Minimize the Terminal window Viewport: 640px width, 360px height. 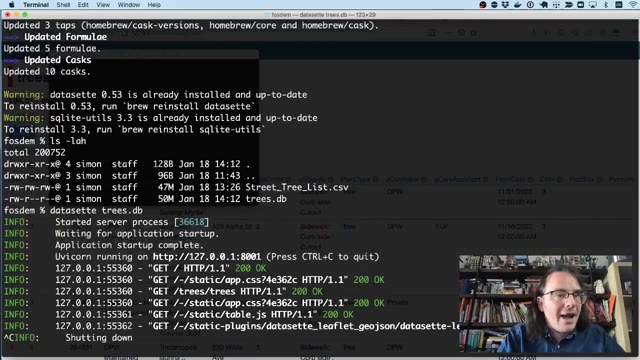(16, 14)
